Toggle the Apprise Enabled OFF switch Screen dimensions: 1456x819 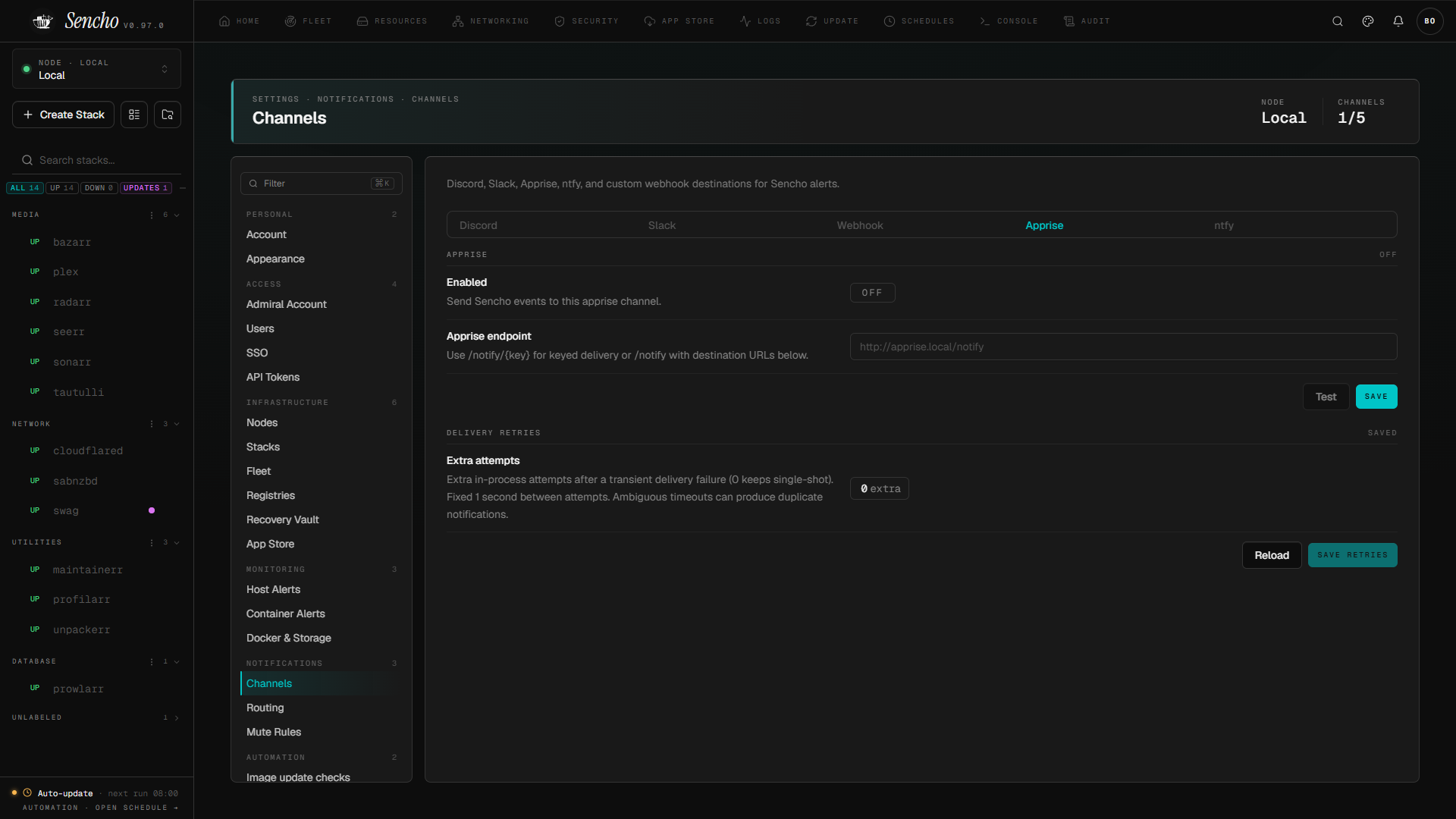pyautogui.click(x=872, y=293)
